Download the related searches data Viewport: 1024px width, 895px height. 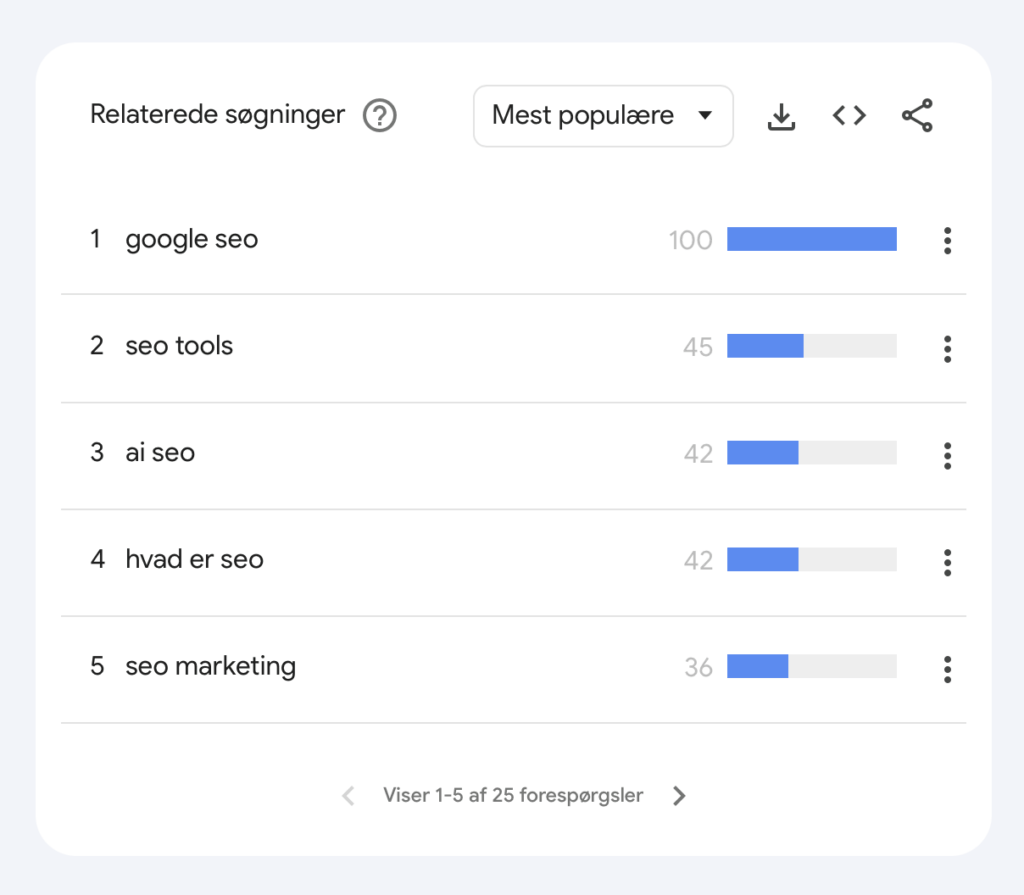click(781, 116)
